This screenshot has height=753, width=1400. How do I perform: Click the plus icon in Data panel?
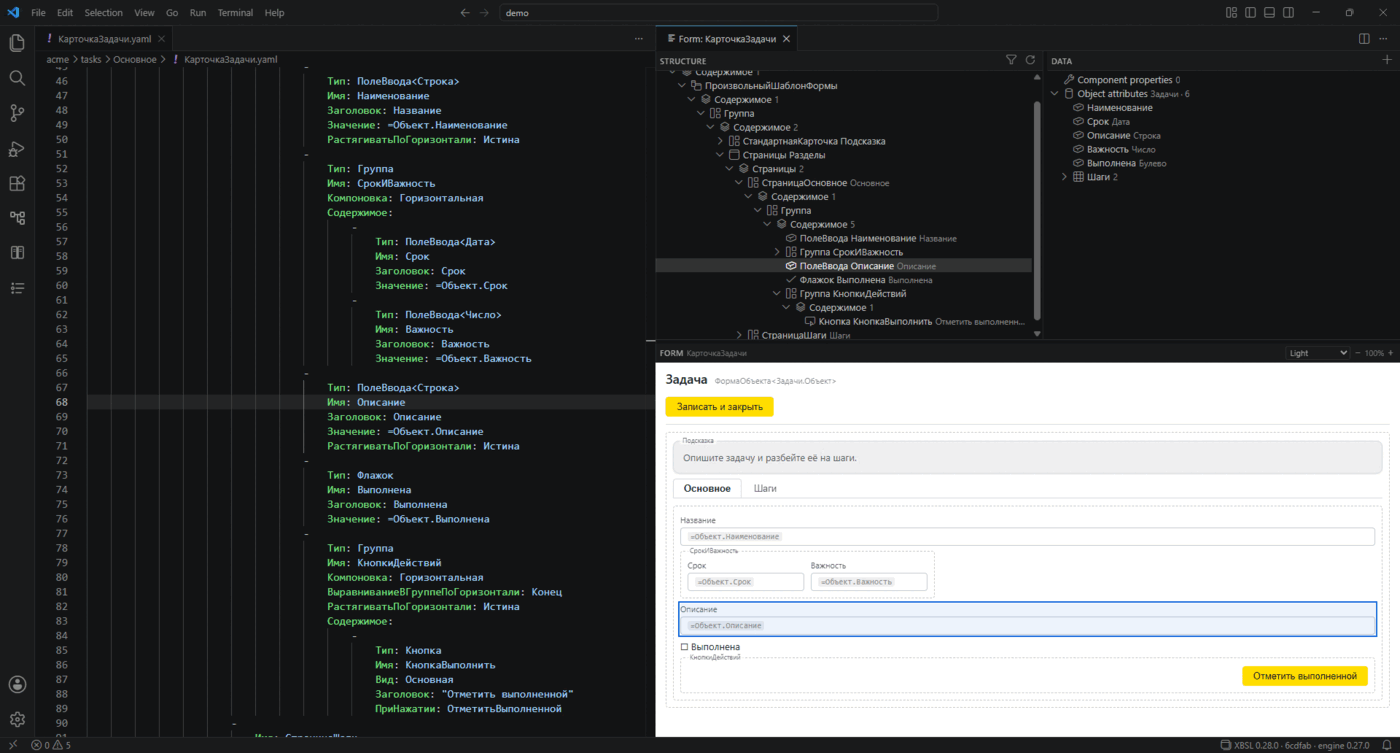(x=1386, y=61)
